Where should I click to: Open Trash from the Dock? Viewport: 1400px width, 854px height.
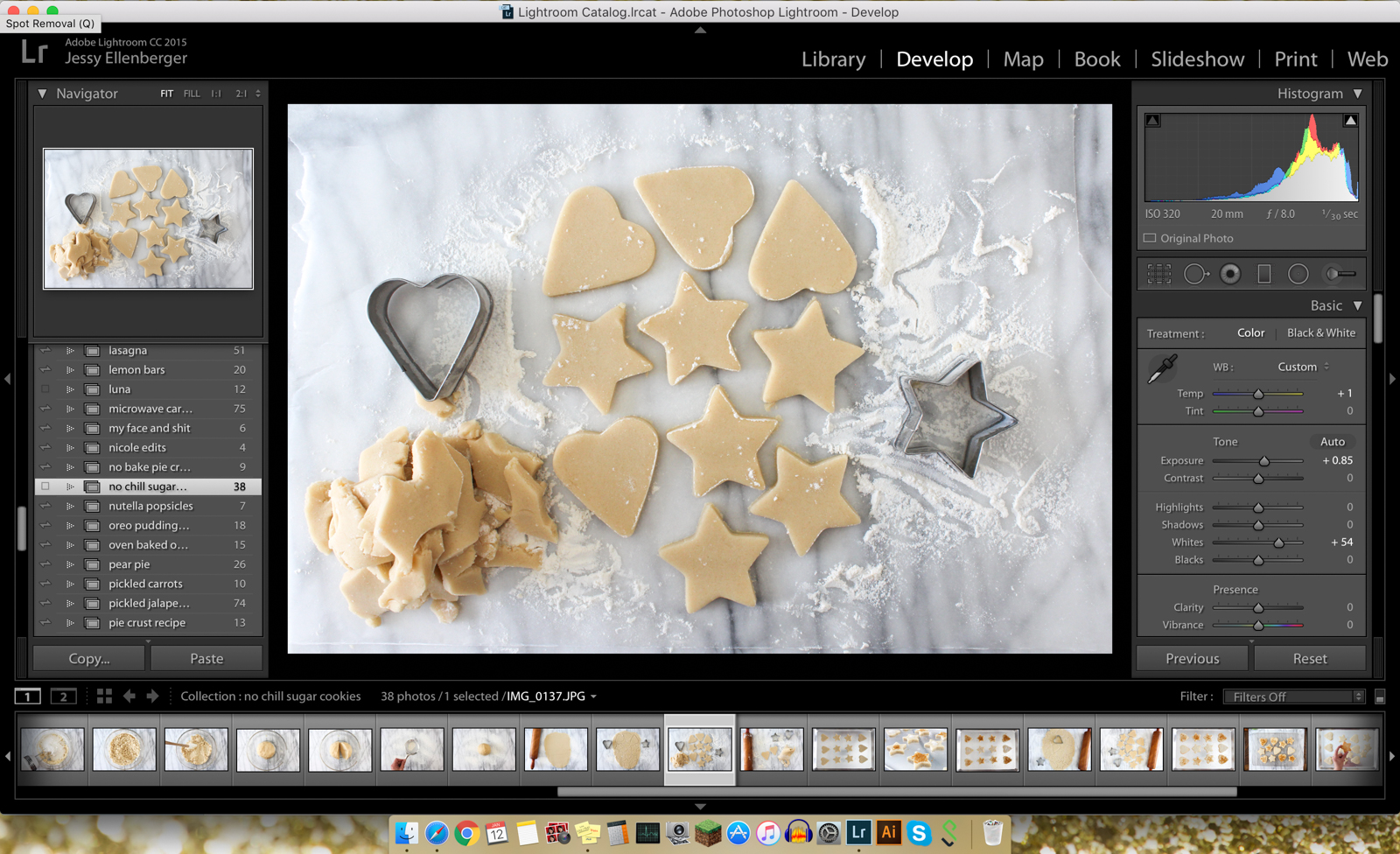[x=993, y=832]
